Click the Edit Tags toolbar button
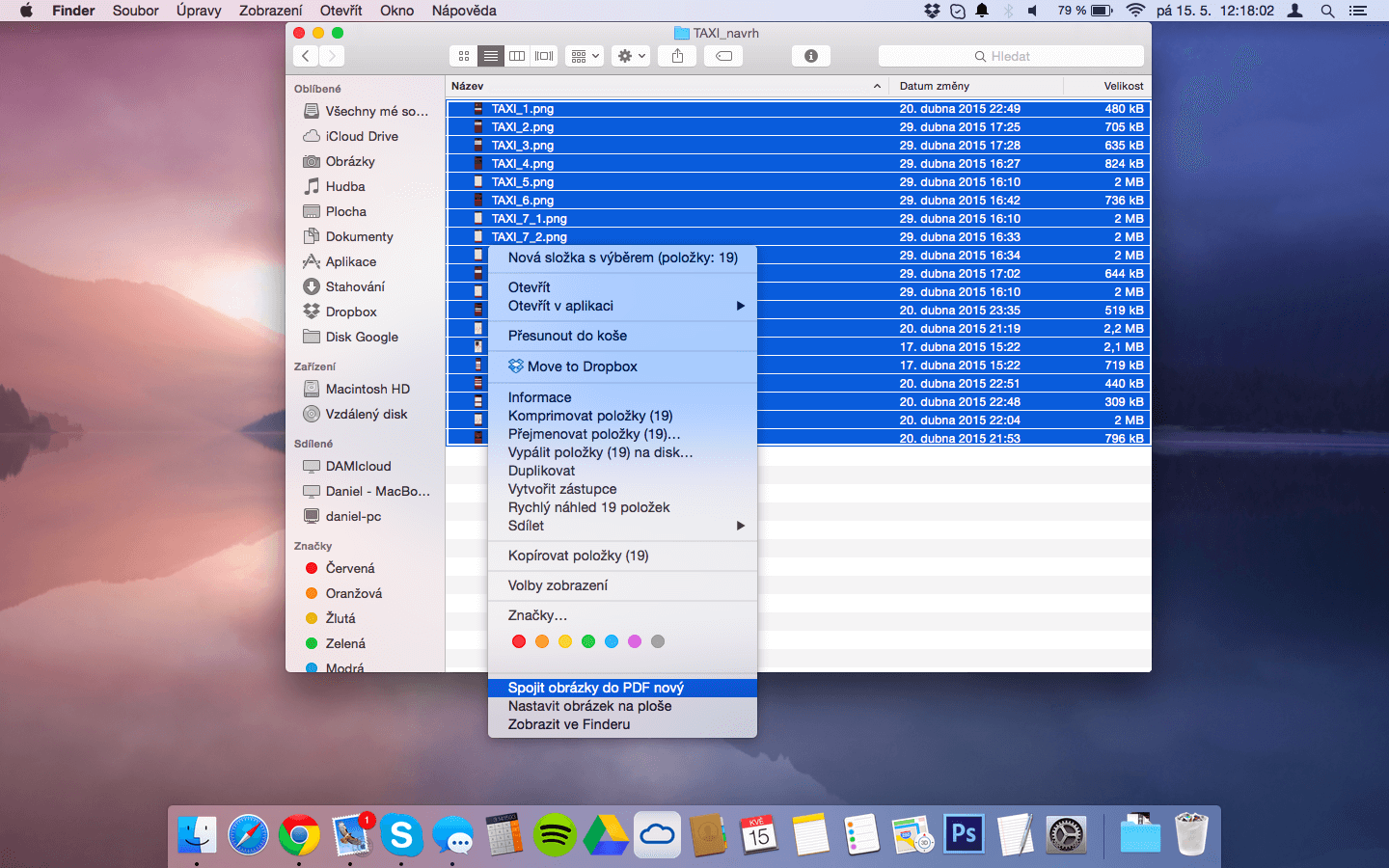 723,56
